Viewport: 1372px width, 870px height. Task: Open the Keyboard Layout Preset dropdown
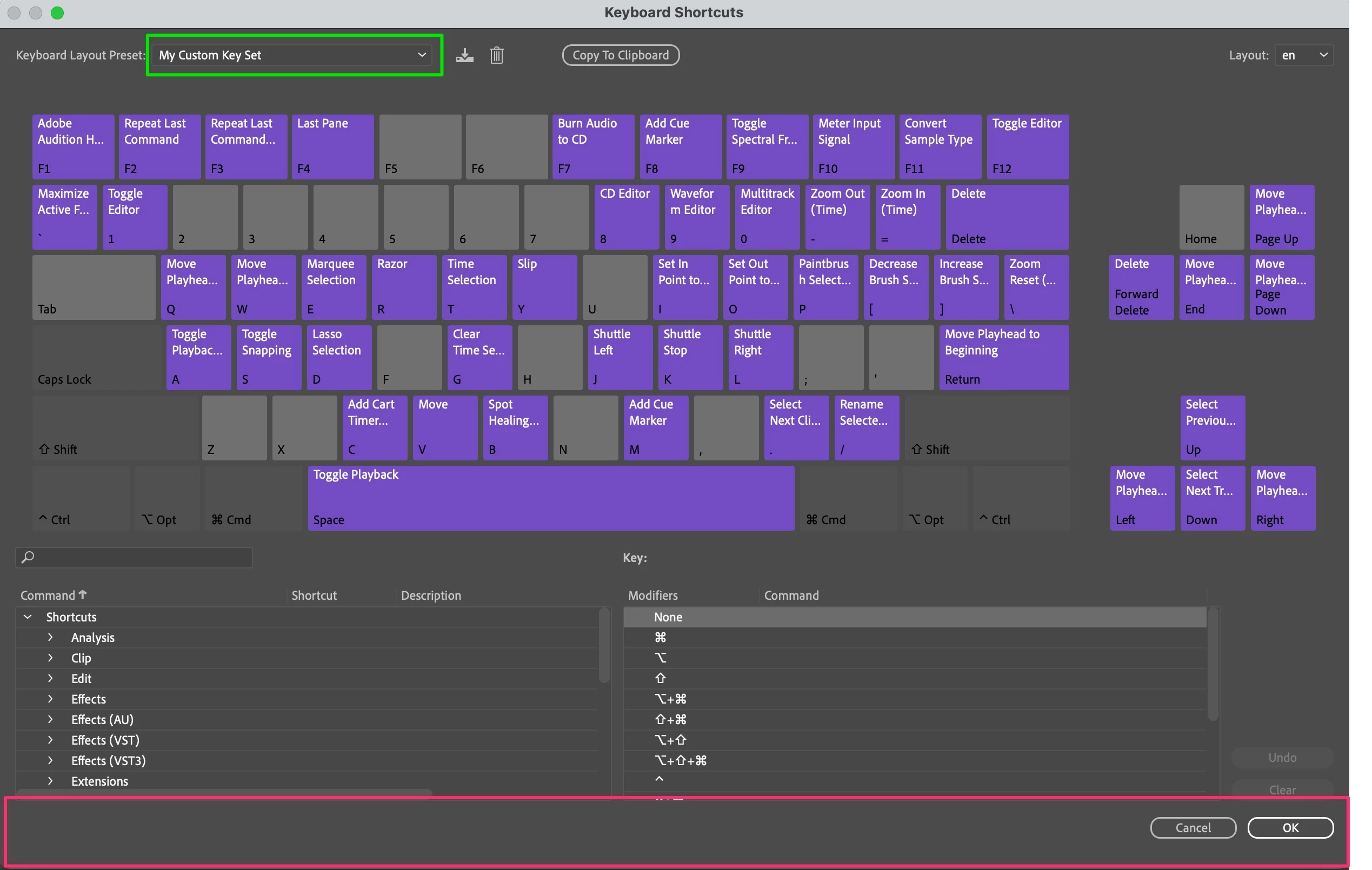294,55
